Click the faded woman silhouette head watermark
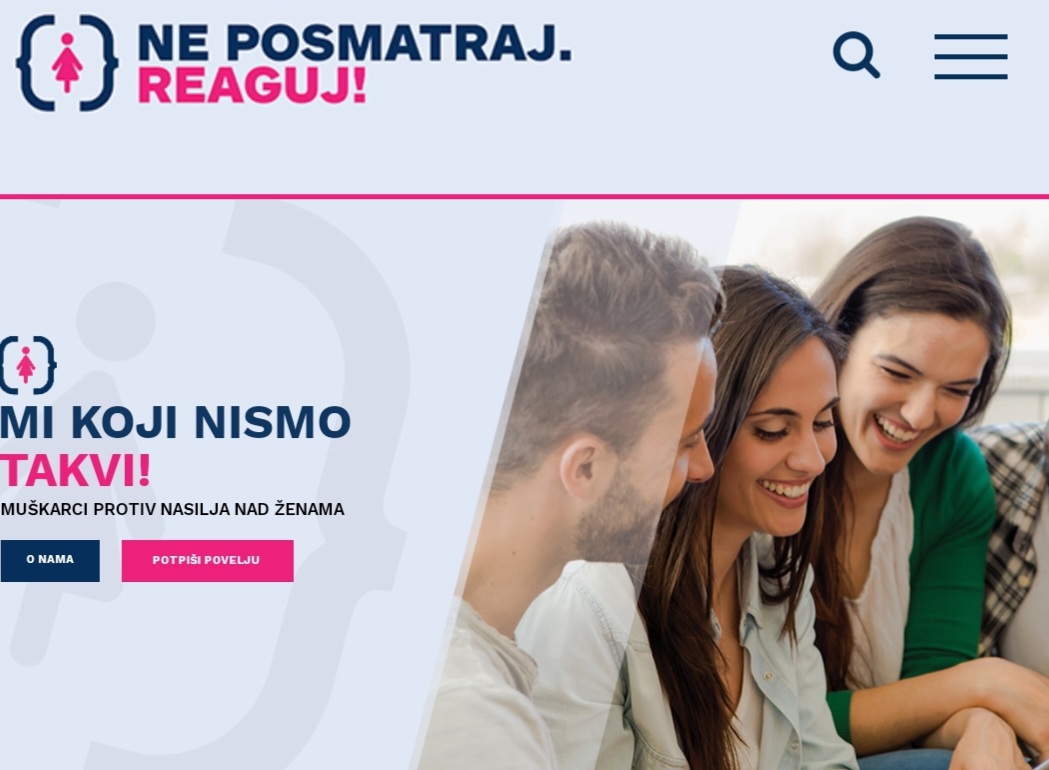 [x=116, y=321]
